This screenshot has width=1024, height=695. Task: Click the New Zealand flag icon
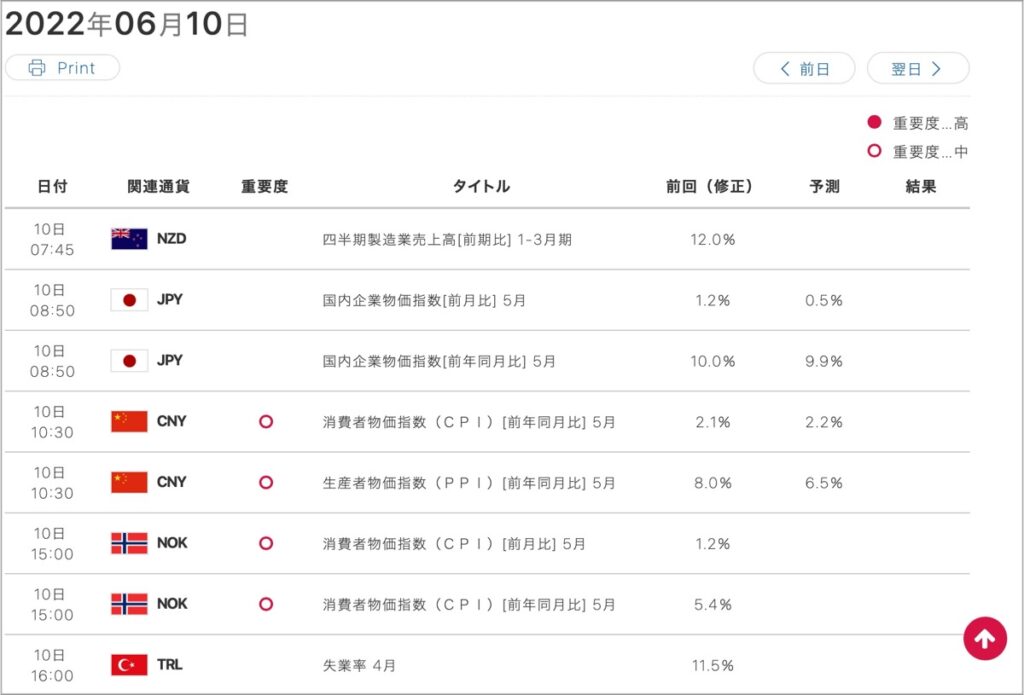129,239
